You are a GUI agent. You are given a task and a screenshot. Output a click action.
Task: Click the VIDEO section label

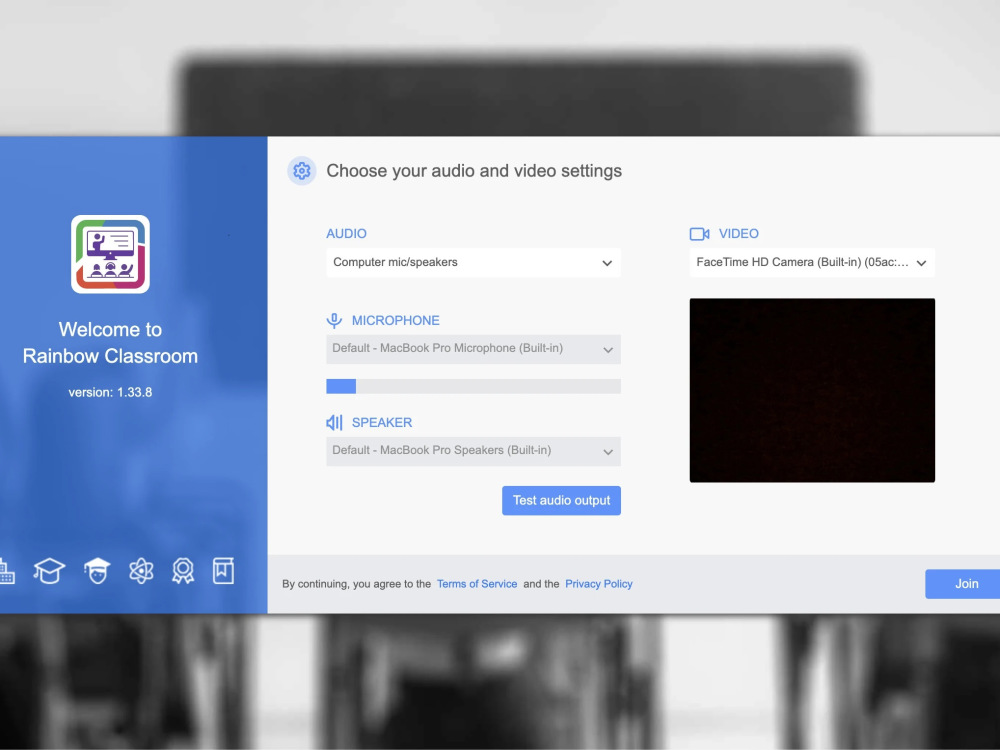coord(739,234)
